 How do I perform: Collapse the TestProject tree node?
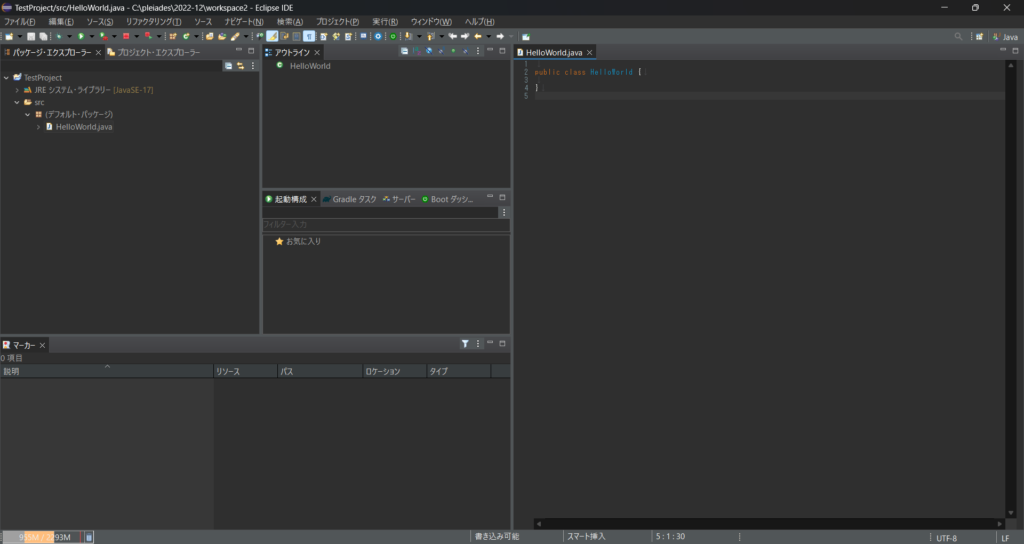[6, 77]
